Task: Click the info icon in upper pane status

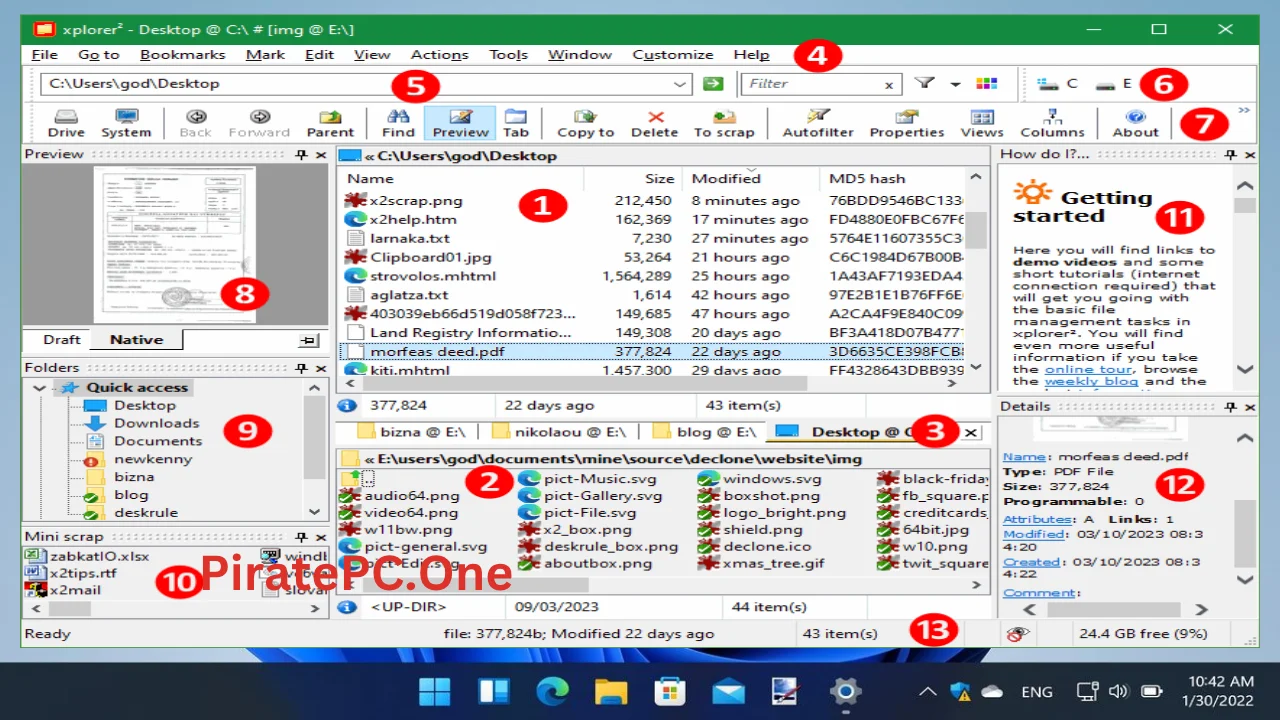Action: (347, 405)
